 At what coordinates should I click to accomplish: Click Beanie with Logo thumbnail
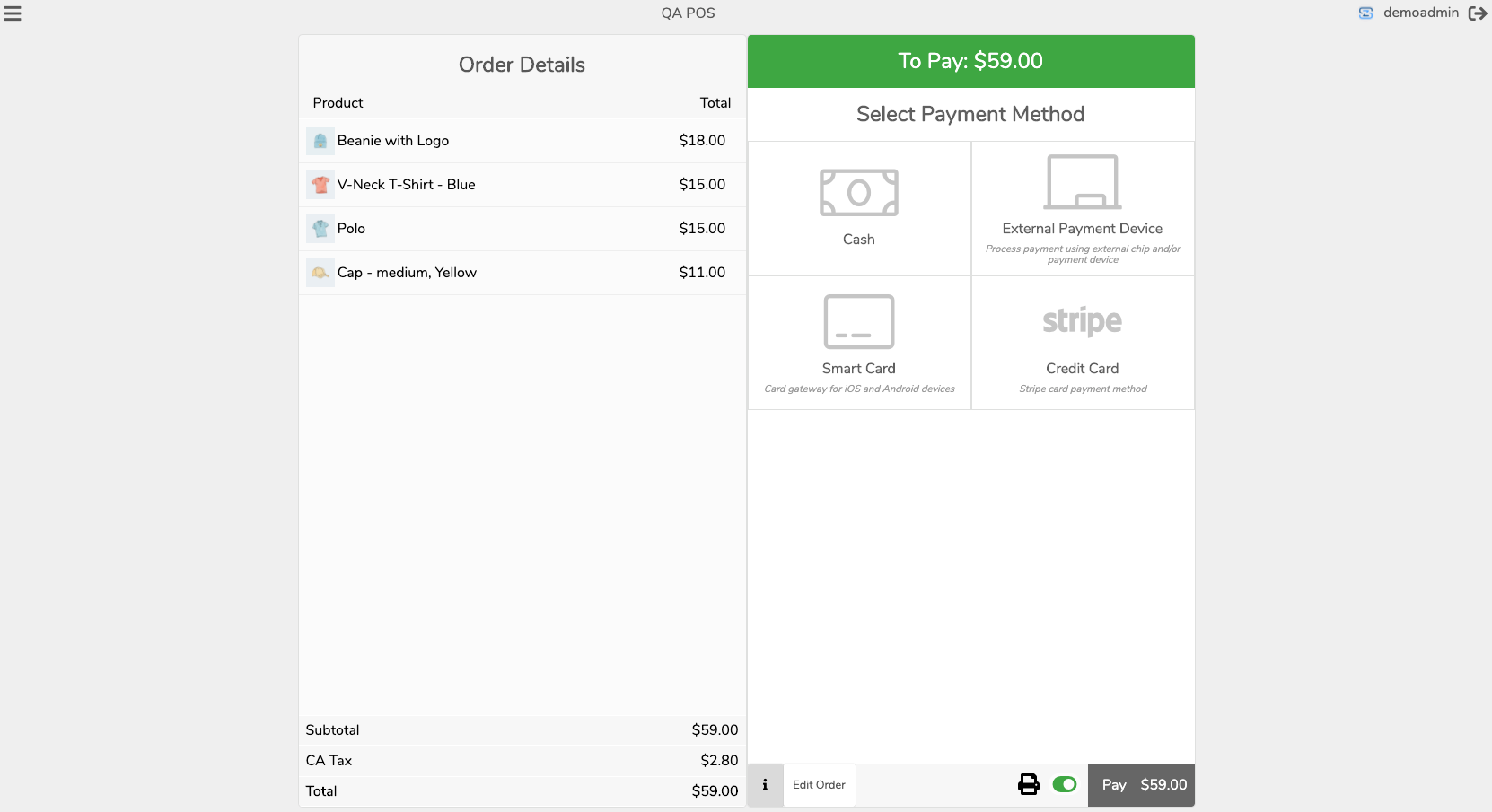click(x=320, y=141)
